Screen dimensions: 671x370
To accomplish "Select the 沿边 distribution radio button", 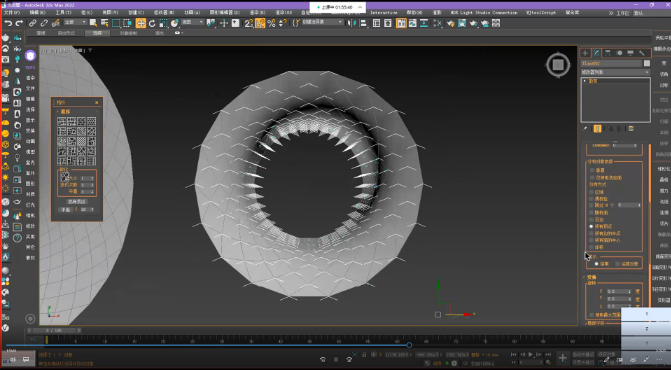I will [592, 219].
